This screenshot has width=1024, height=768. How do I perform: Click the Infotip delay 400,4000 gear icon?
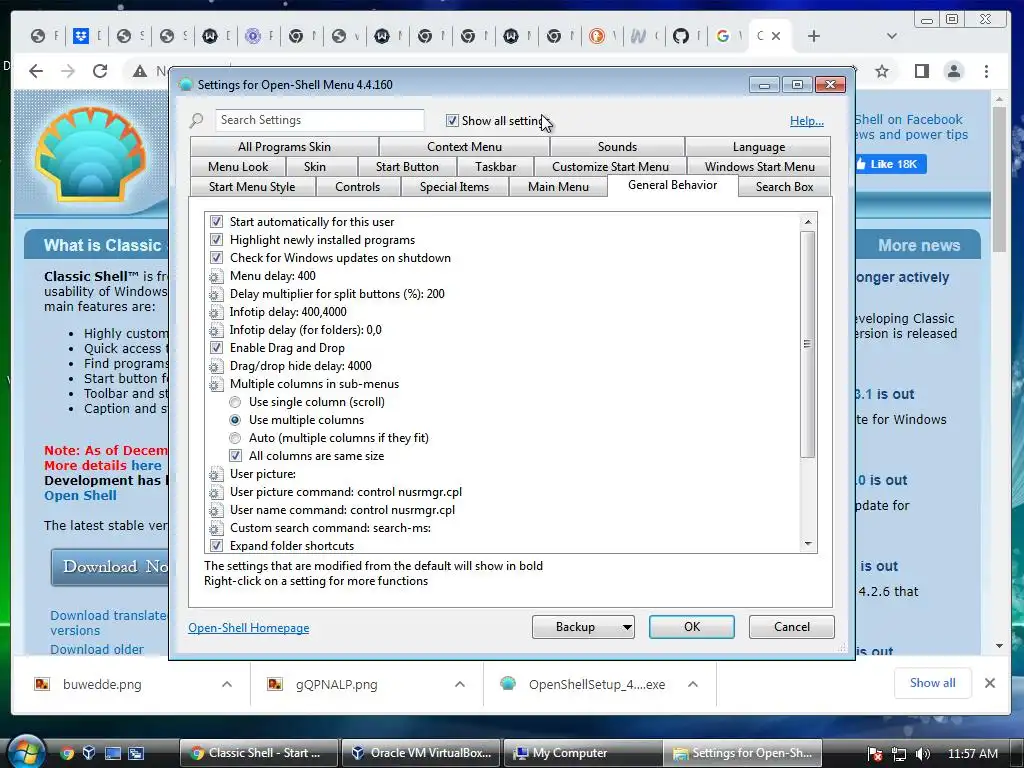tap(216, 312)
